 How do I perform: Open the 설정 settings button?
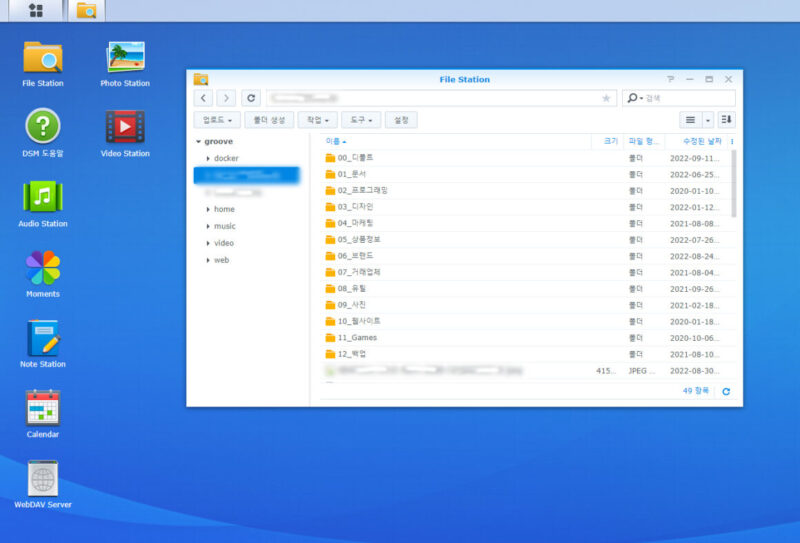pyautogui.click(x=400, y=120)
